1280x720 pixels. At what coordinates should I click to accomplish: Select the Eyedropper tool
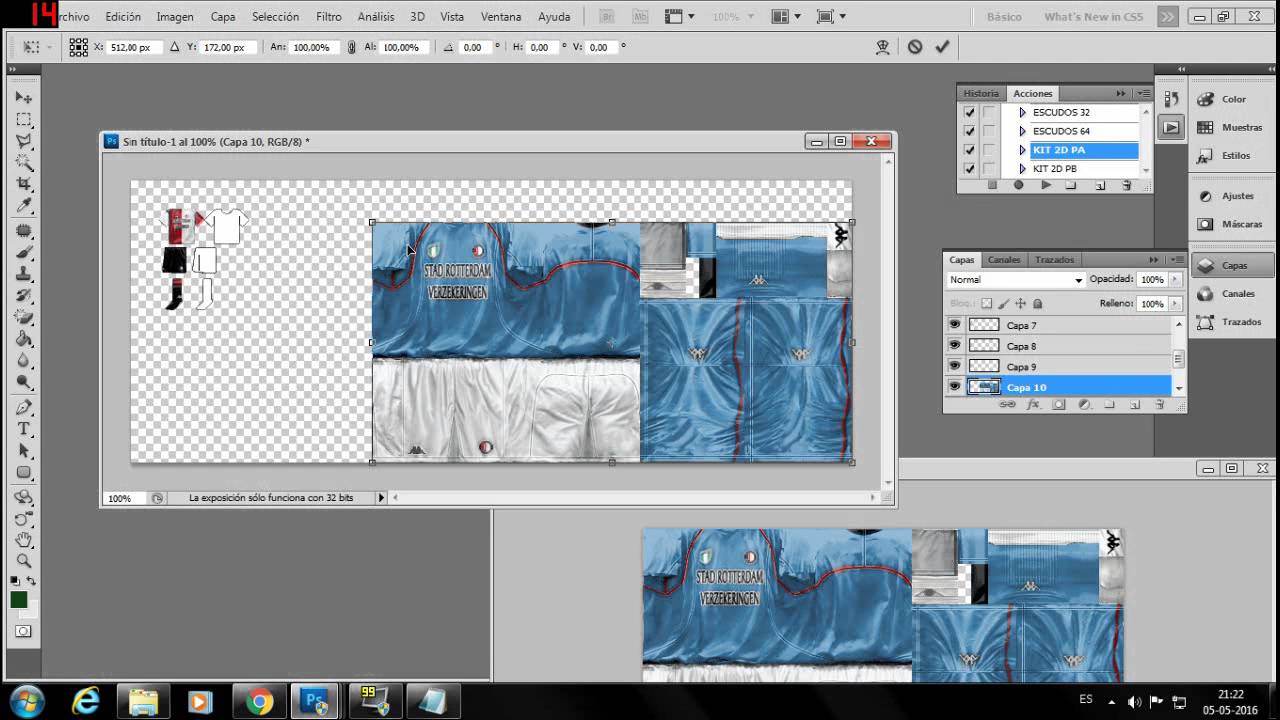(24, 206)
